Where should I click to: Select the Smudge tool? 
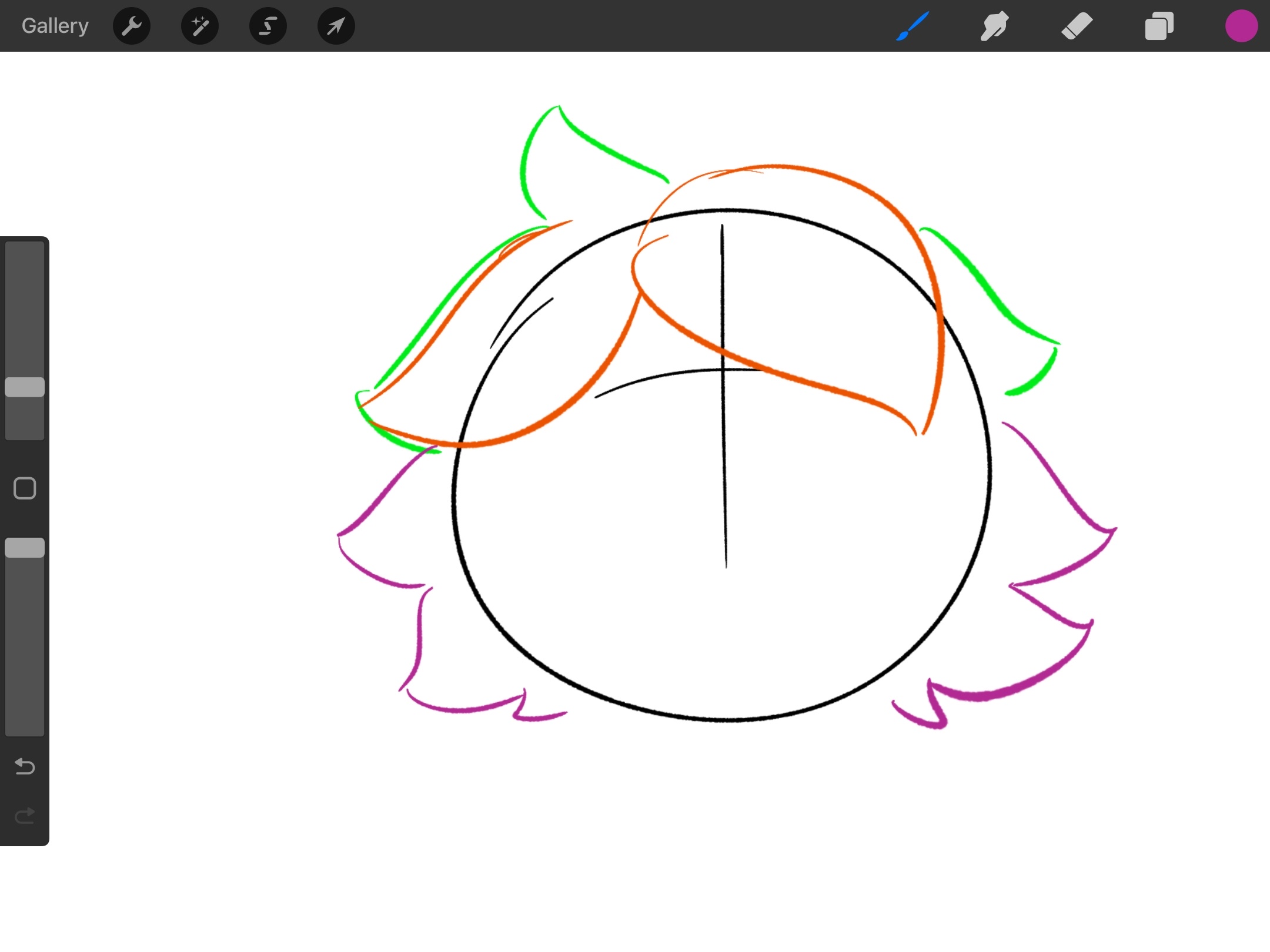click(x=994, y=26)
